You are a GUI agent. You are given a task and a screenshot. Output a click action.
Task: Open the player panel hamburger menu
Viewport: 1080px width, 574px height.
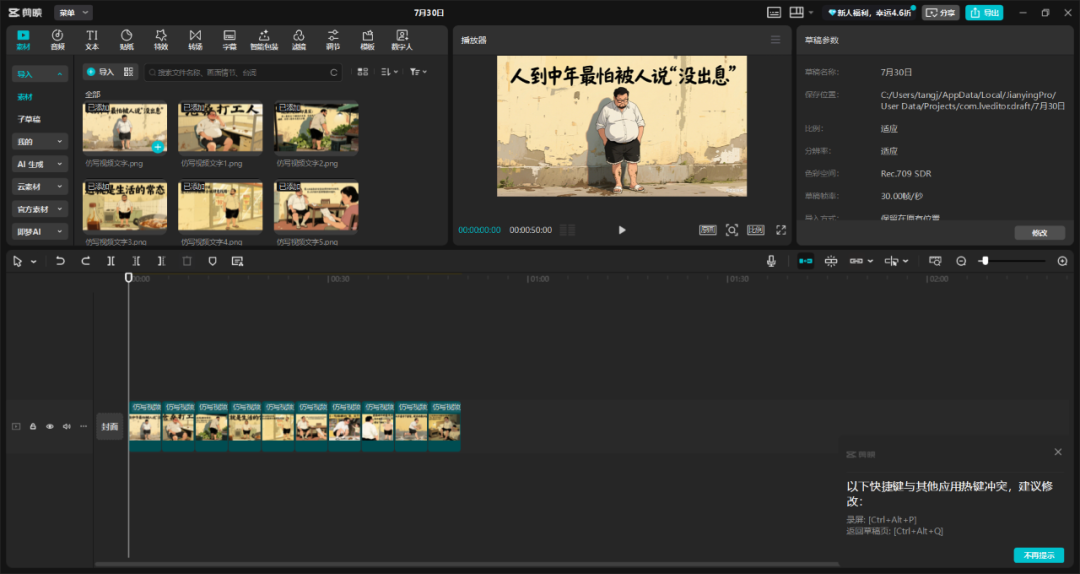click(776, 40)
